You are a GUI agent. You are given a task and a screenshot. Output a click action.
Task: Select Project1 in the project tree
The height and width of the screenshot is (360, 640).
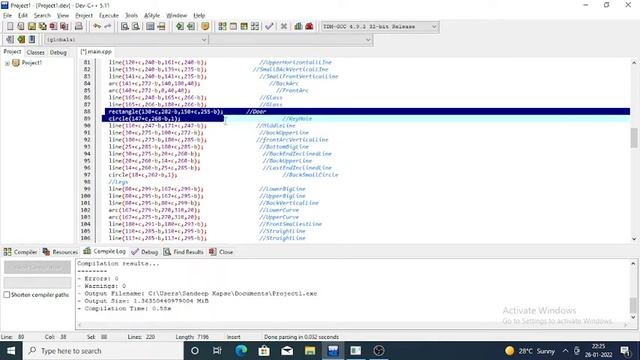[31, 63]
